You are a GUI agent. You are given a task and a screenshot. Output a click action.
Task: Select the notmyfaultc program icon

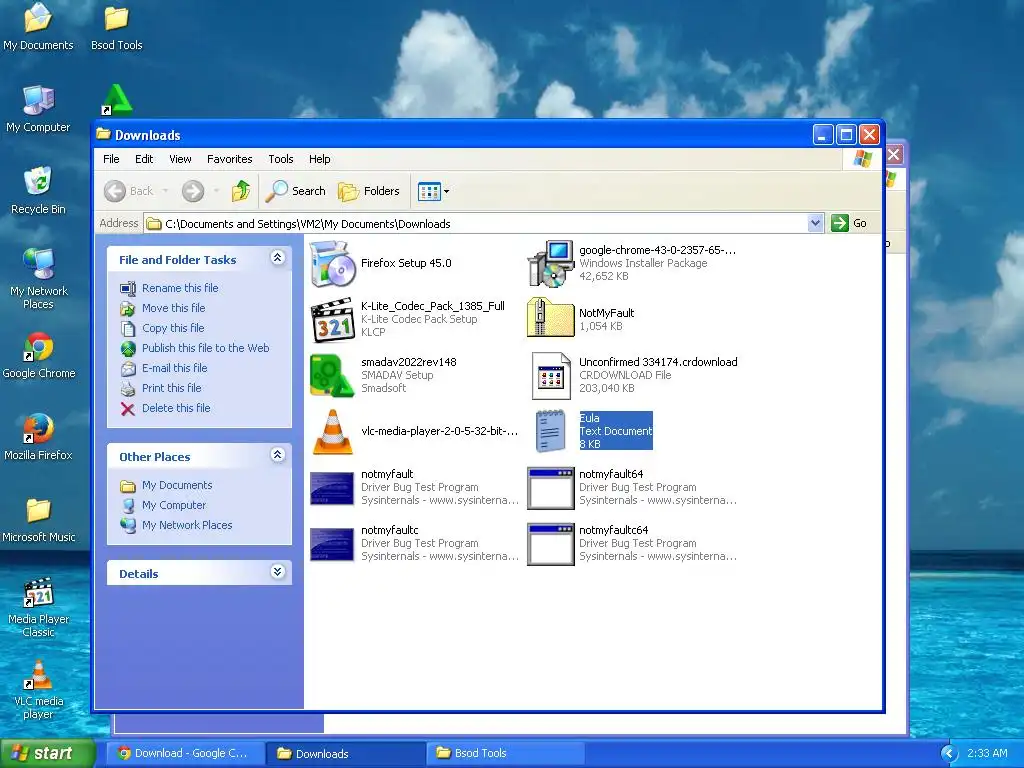pyautogui.click(x=332, y=544)
